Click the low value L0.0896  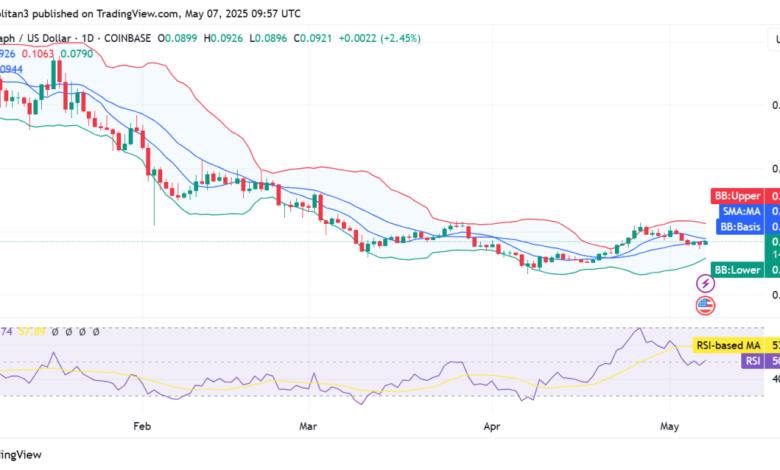[x=268, y=38]
